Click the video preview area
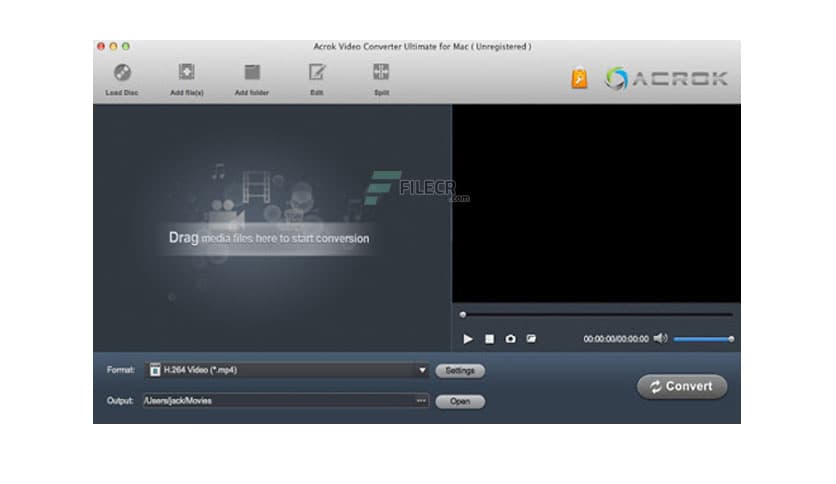The height and width of the screenshot is (484, 836). (x=596, y=204)
